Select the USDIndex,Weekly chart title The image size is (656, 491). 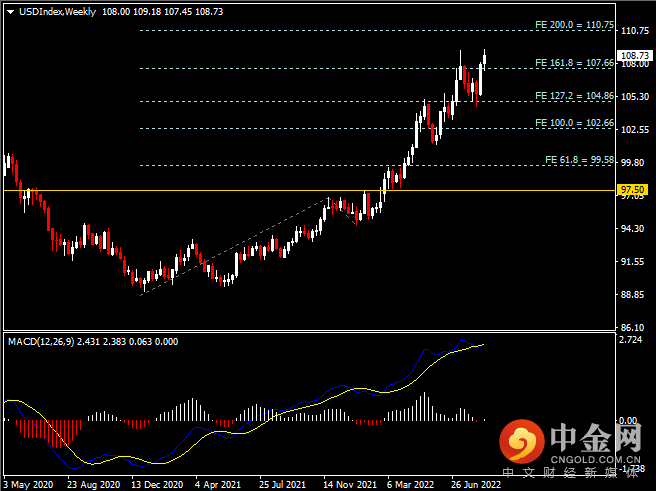(58, 12)
